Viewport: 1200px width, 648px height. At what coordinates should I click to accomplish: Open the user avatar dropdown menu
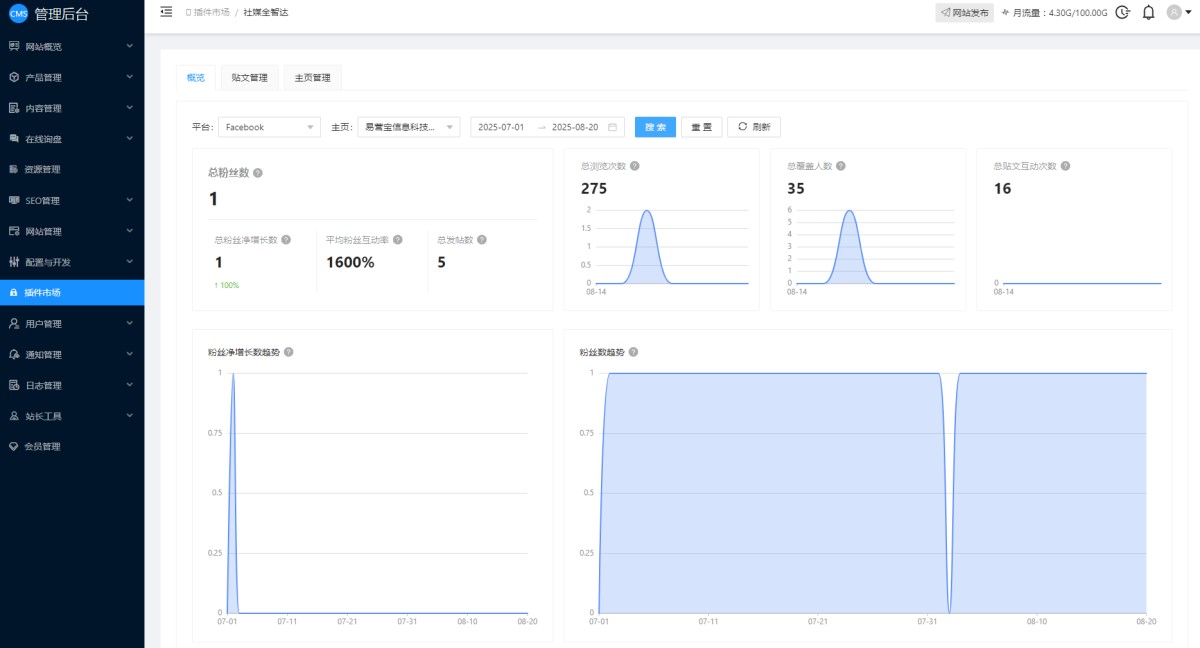point(1180,13)
